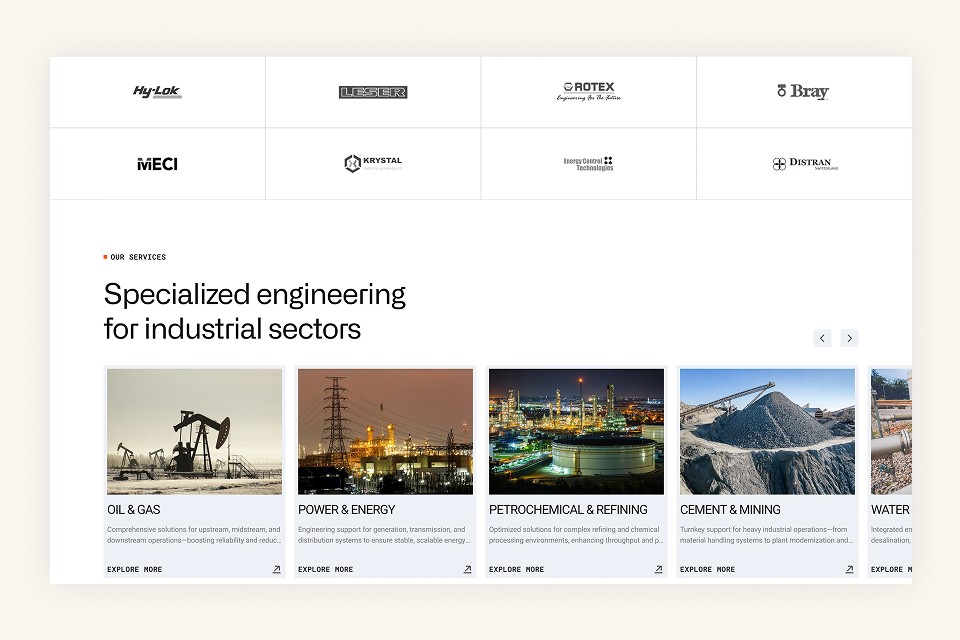Go to previous services slide arrow
Viewport: 960px width, 640px height.
coord(822,338)
